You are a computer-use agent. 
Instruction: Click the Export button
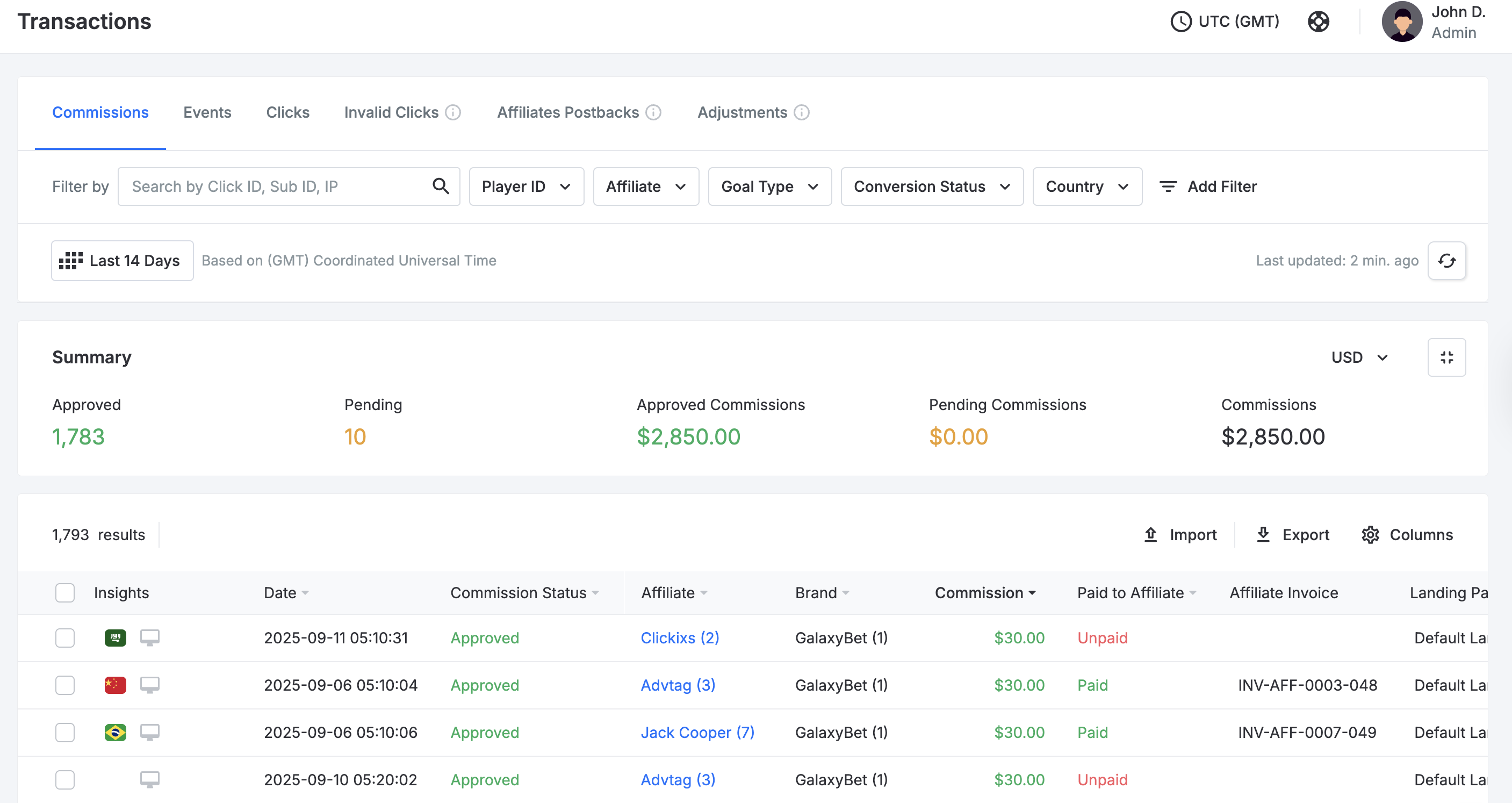click(x=1292, y=535)
